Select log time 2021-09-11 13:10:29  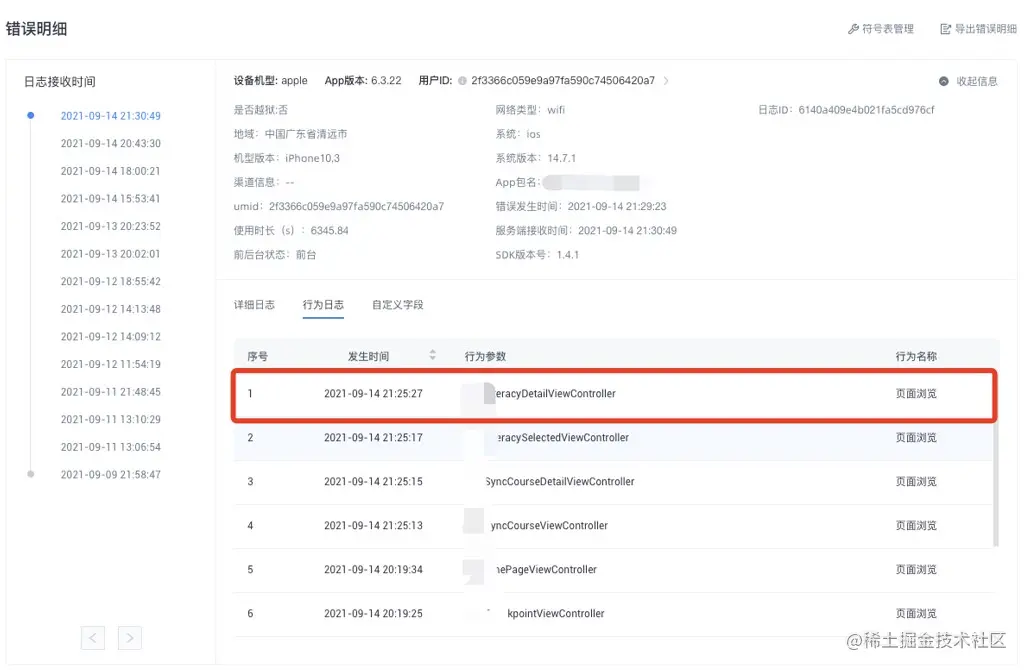pyautogui.click(x=111, y=419)
